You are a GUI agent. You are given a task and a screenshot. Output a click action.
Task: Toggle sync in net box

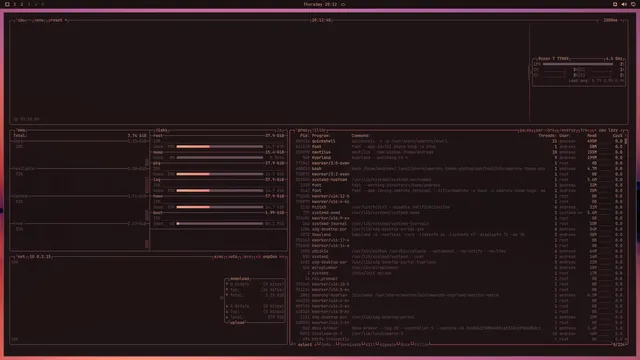click(x=219, y=257)
